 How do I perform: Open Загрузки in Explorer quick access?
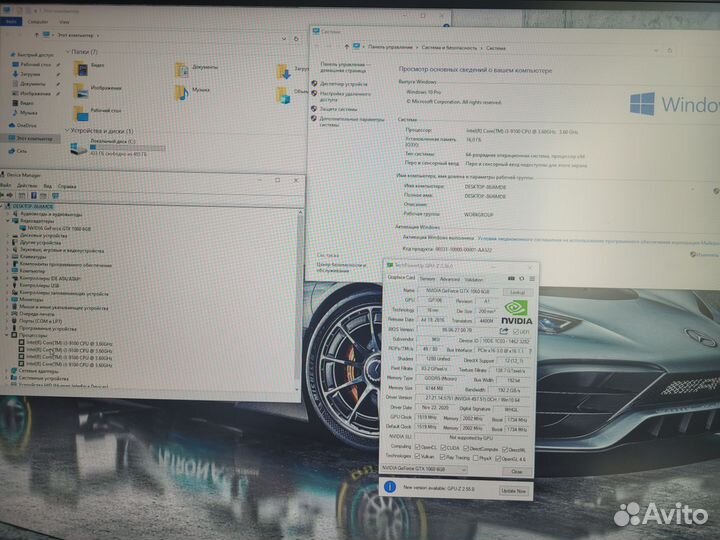pos(26,74)
